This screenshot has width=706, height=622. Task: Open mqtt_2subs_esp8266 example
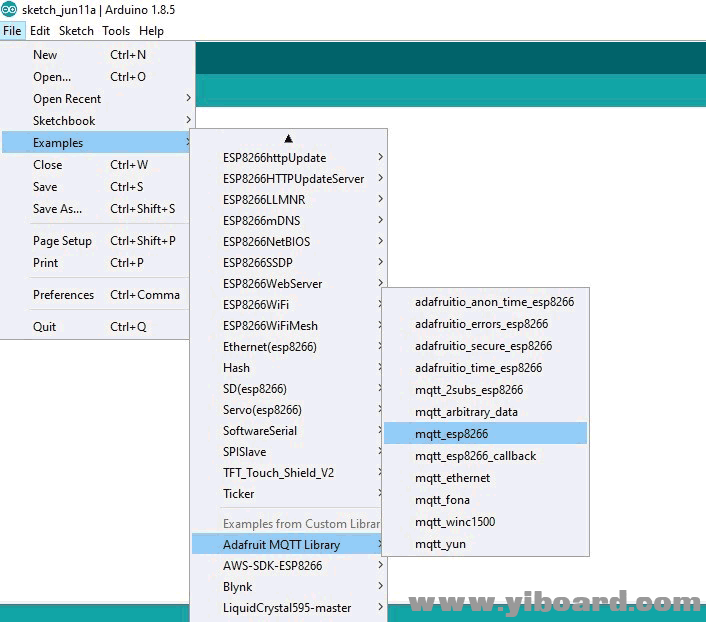pos(485,390)
